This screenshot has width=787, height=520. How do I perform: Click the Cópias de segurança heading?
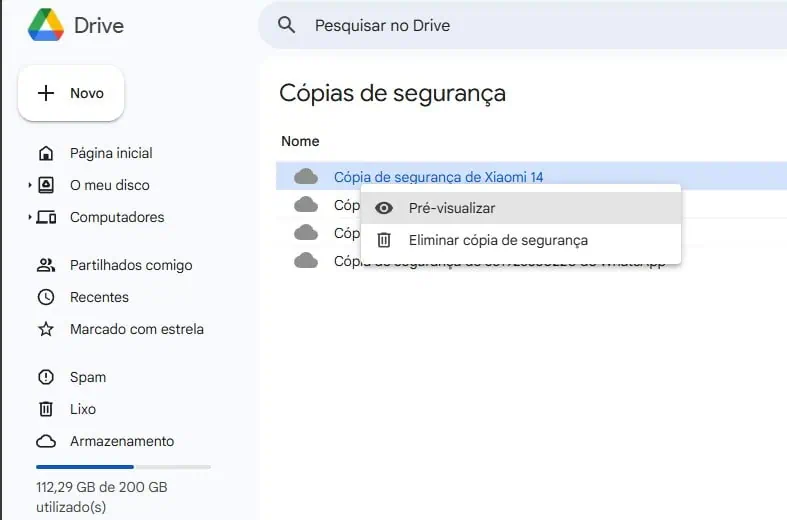(392, 93)
